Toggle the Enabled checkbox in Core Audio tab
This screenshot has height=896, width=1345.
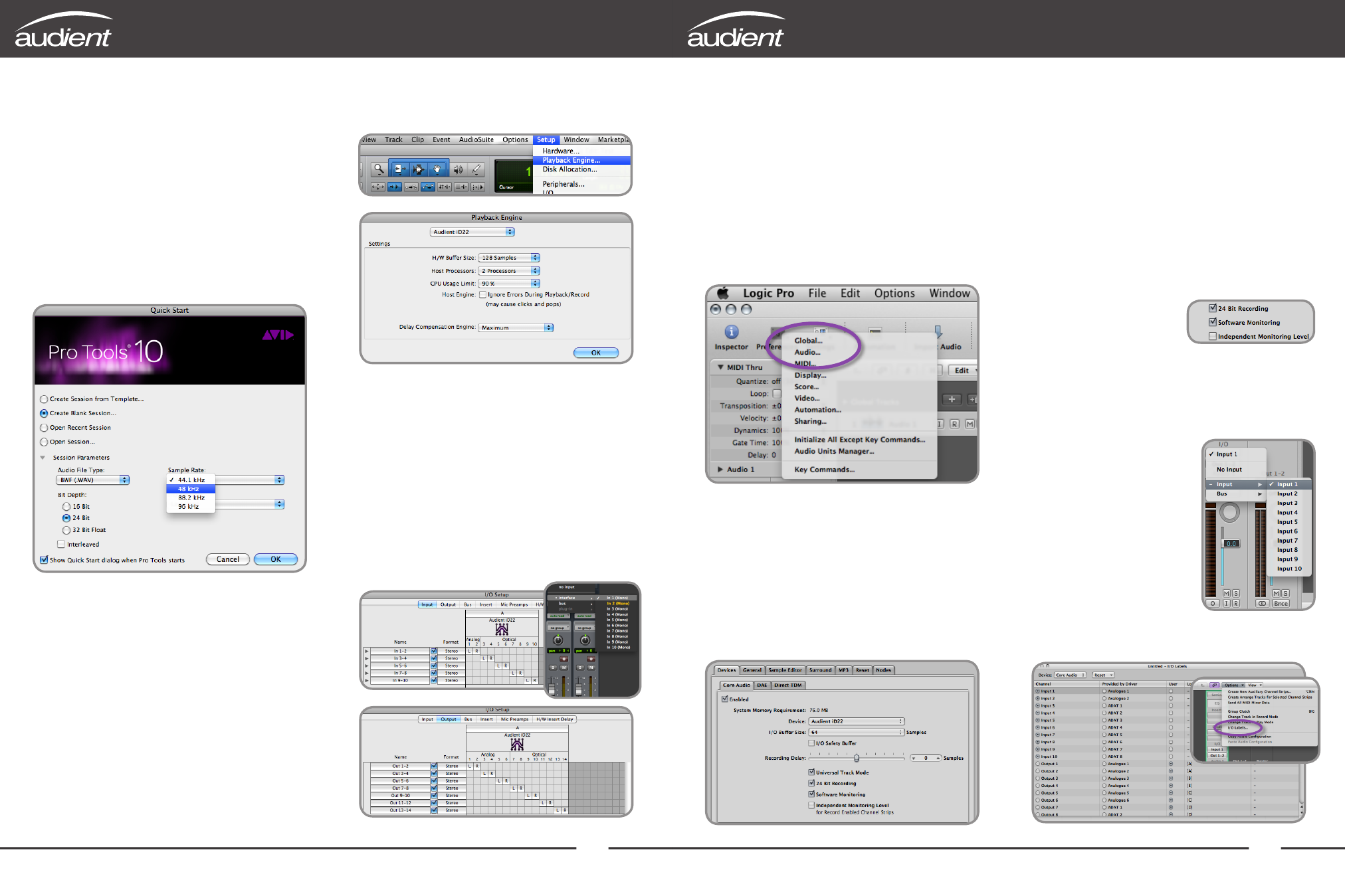[725, 699]
